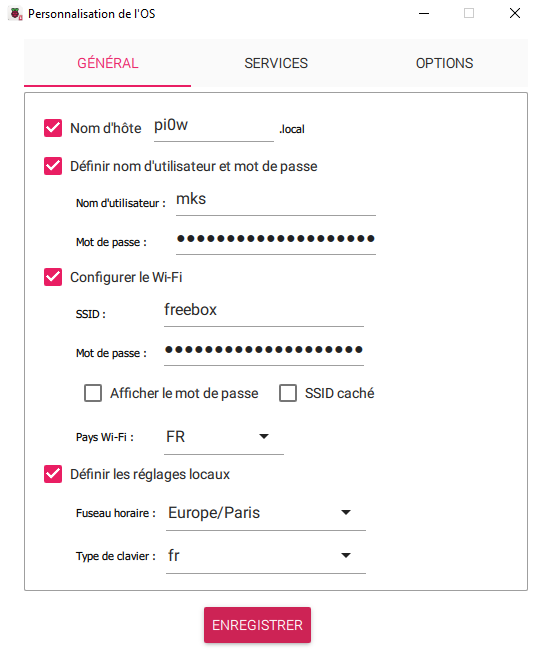This screenshot has width=535, height=659.
Task: Uncheck the Nom d'hôte checkbox
Action: pyautogui.click(x=53, y=128)
